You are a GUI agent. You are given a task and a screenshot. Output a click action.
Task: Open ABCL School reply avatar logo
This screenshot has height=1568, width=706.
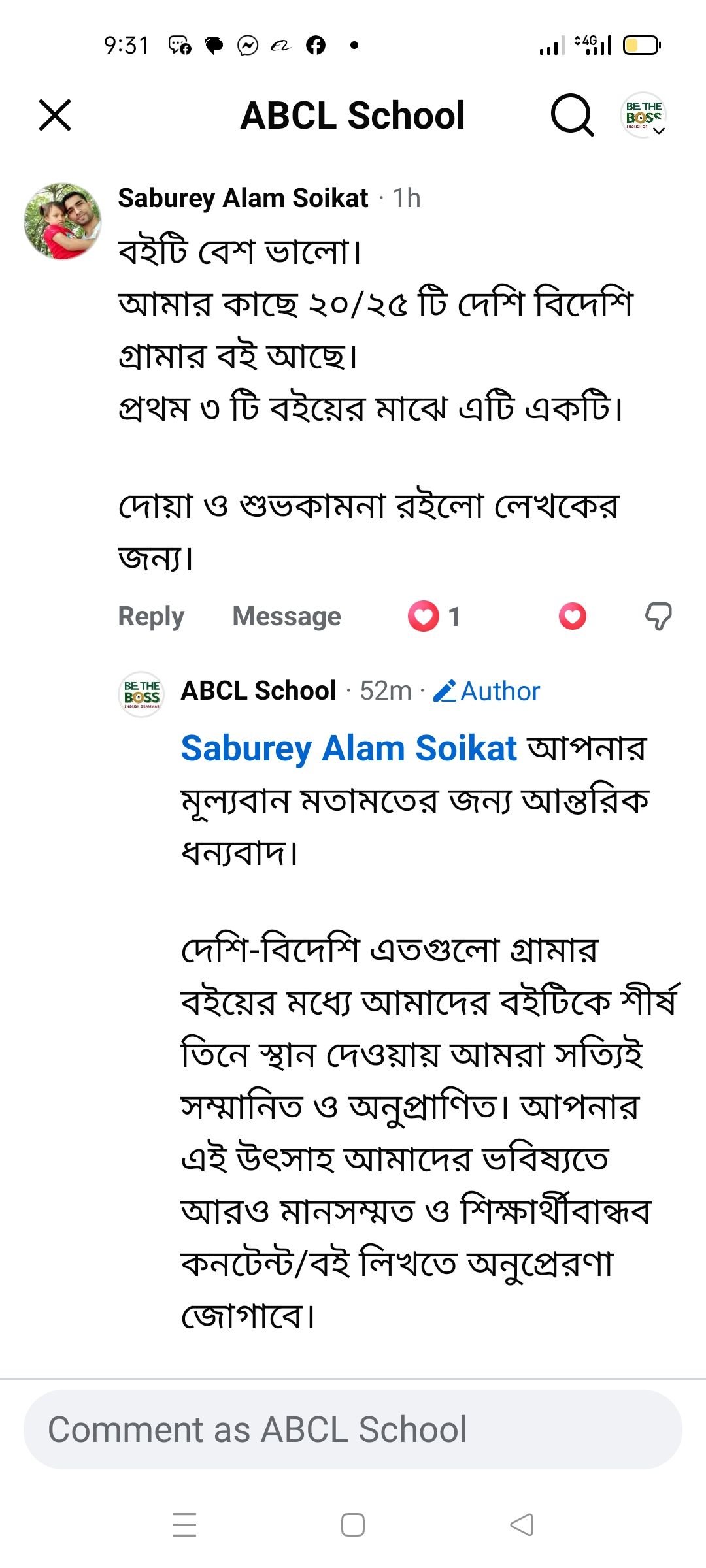[x=141, y=694]
